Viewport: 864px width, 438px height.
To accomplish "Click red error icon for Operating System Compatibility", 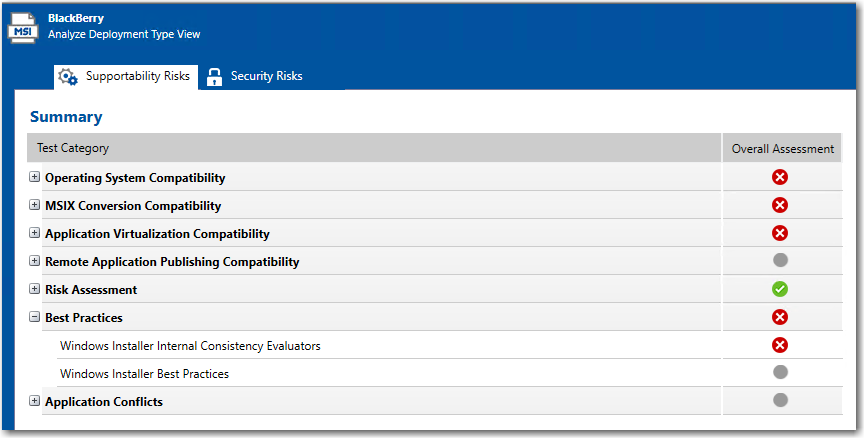I will click(781, 177).
